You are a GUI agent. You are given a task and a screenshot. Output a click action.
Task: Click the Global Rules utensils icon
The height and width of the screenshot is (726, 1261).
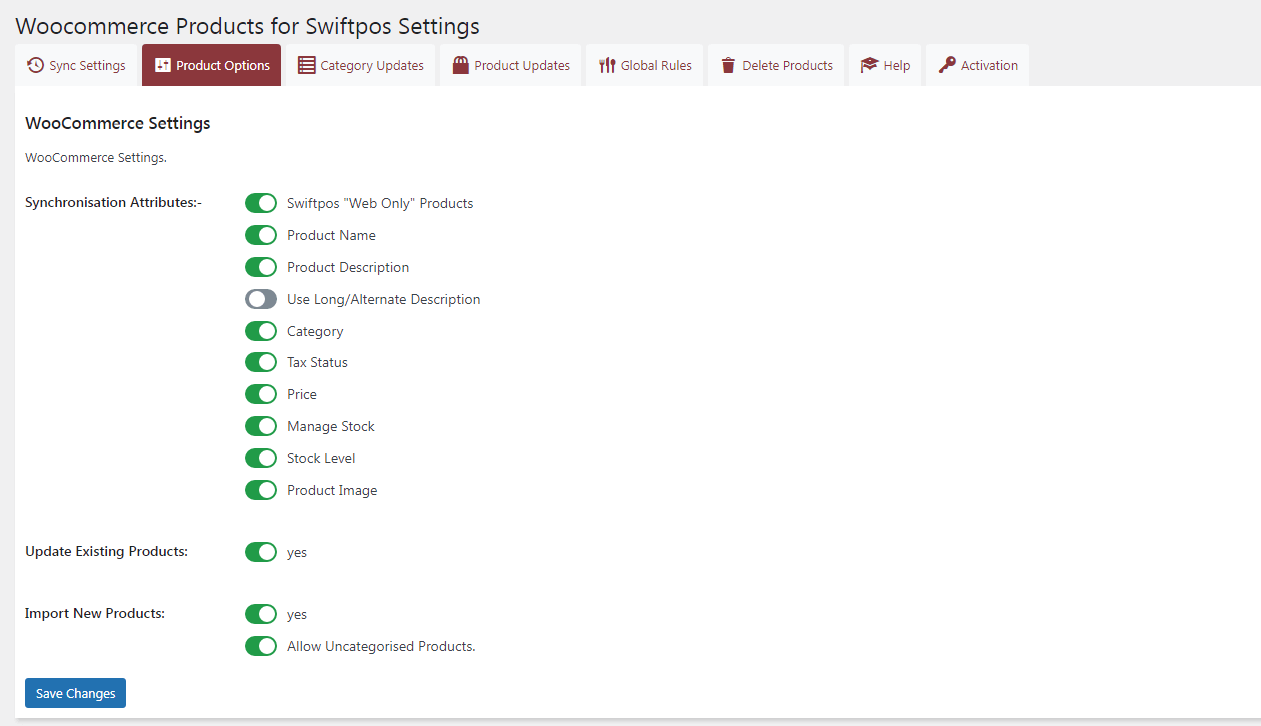tap(607, 65)
